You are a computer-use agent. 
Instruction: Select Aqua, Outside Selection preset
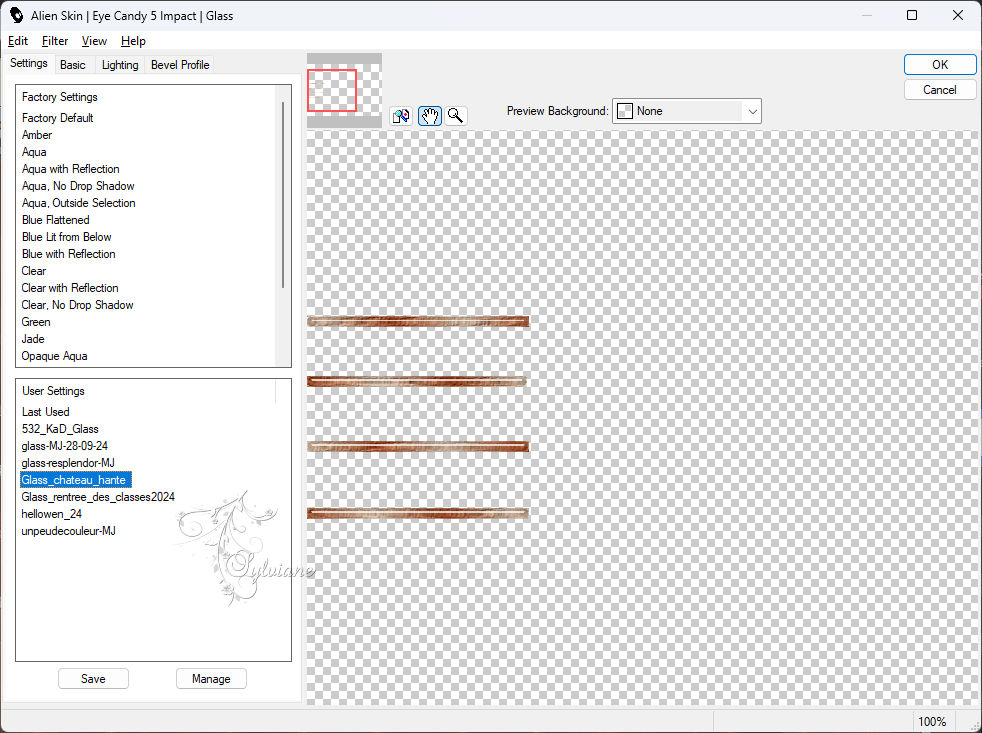point(78,202)
